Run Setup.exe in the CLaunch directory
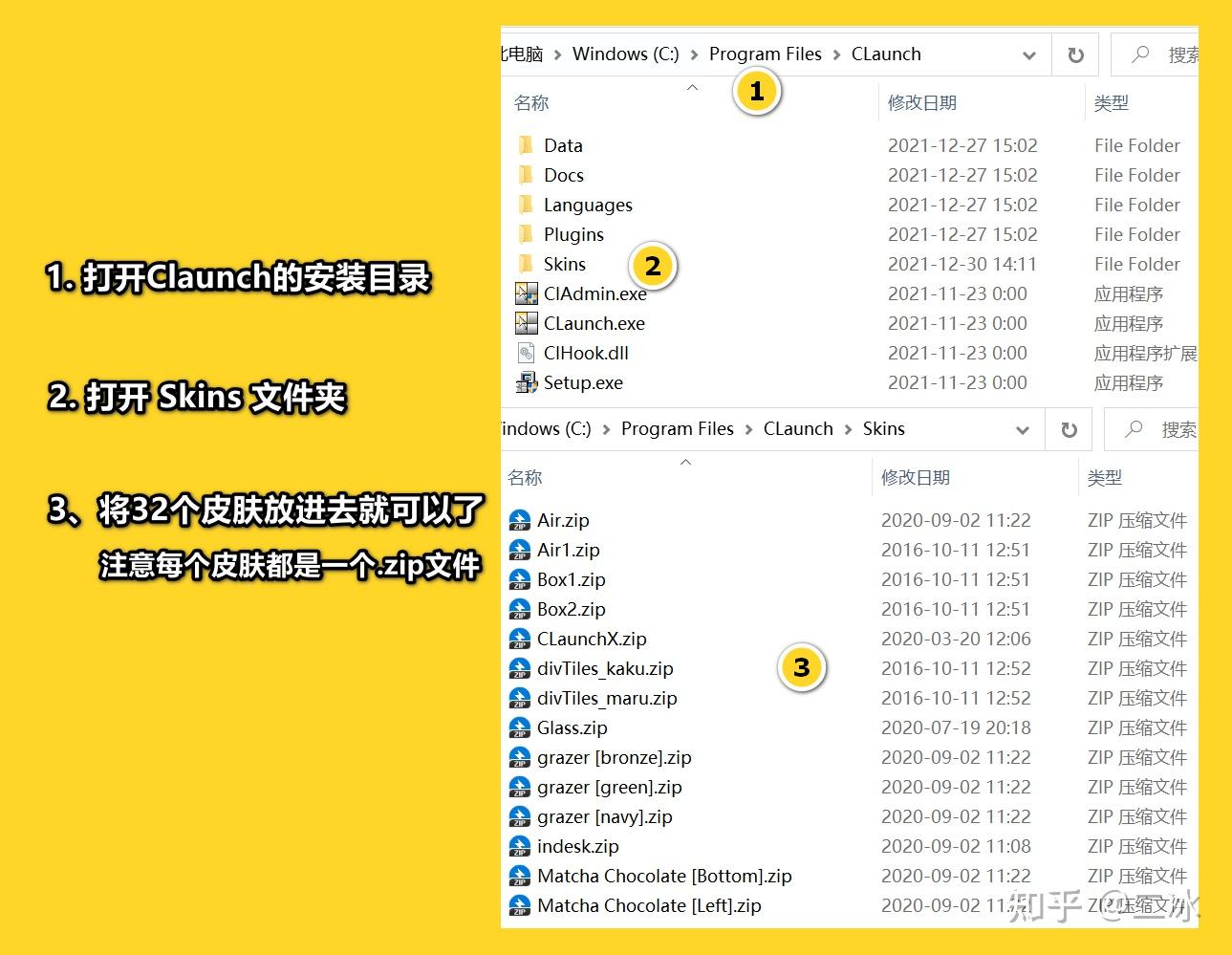The image size is (1232, 955). pyautogui.click(x=526, y=382)
